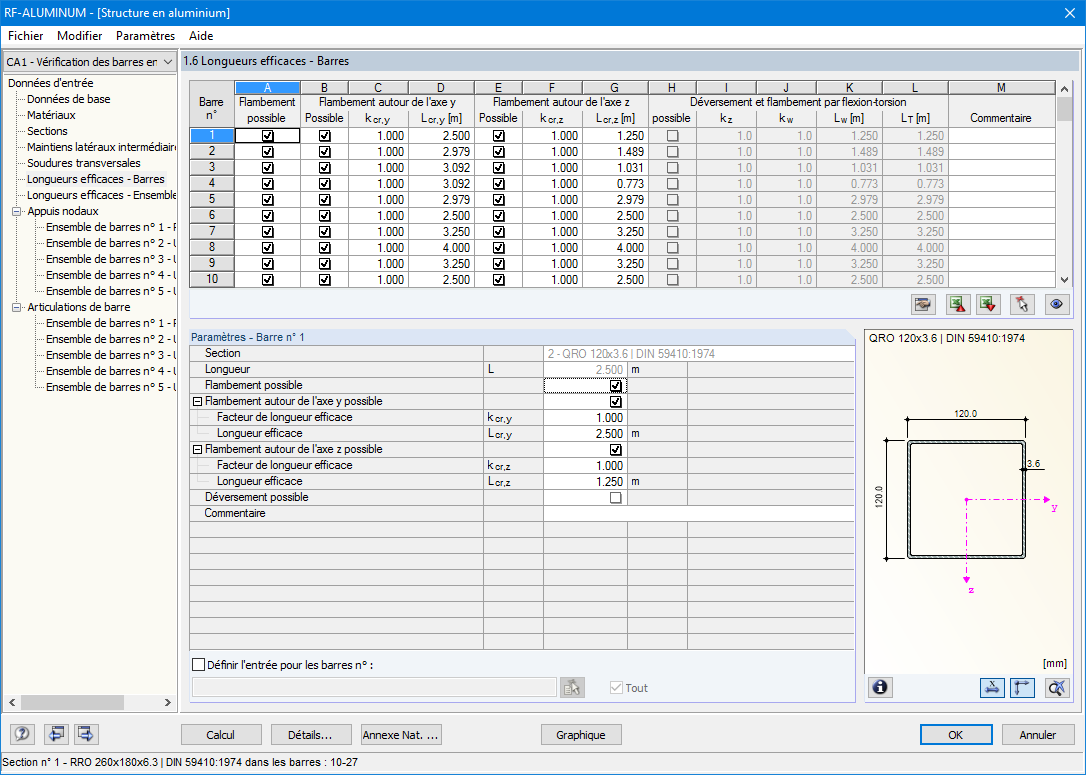This screenshot has height=775, width=1086.
Task: Uncheck z-axis buckling Possible for barre 5
Action: coord(498,199)
